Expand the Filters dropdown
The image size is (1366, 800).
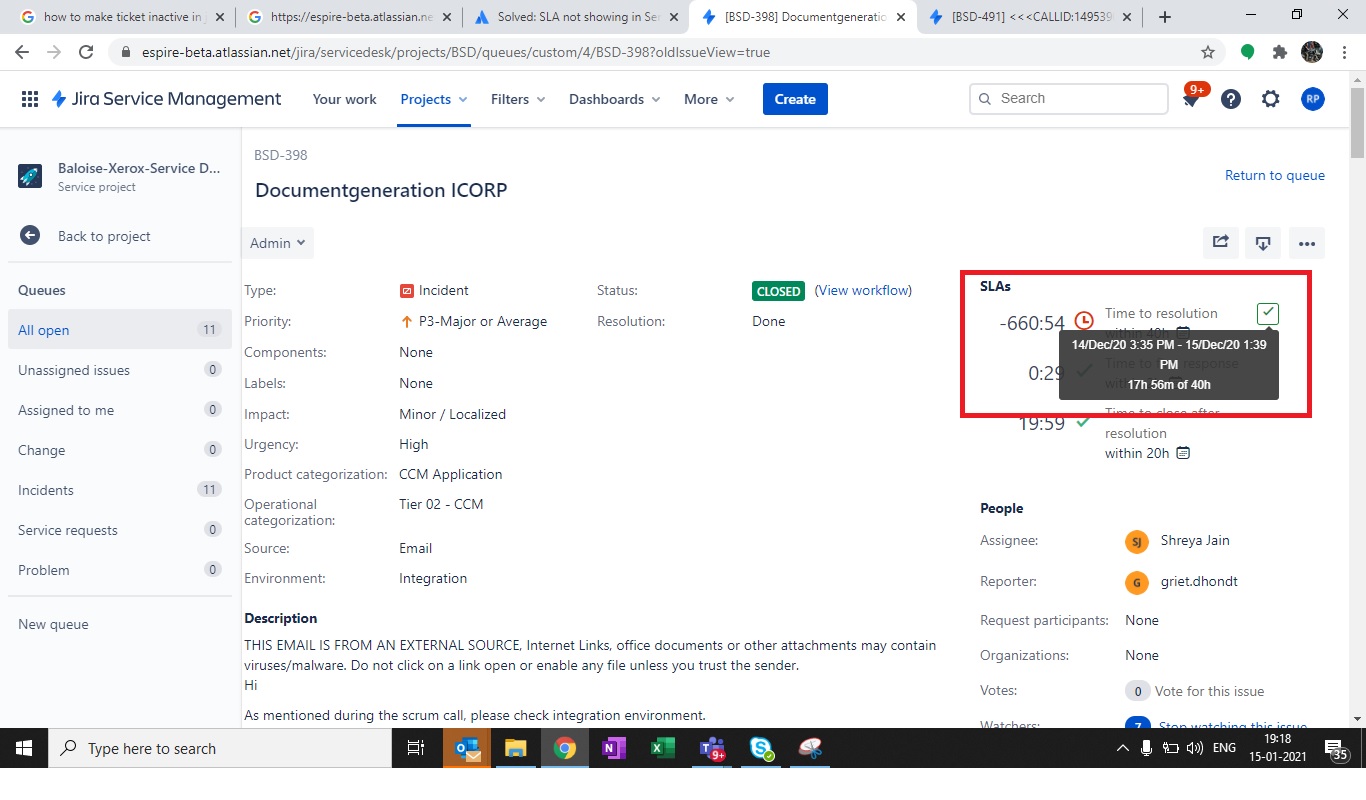click(518, 99)
